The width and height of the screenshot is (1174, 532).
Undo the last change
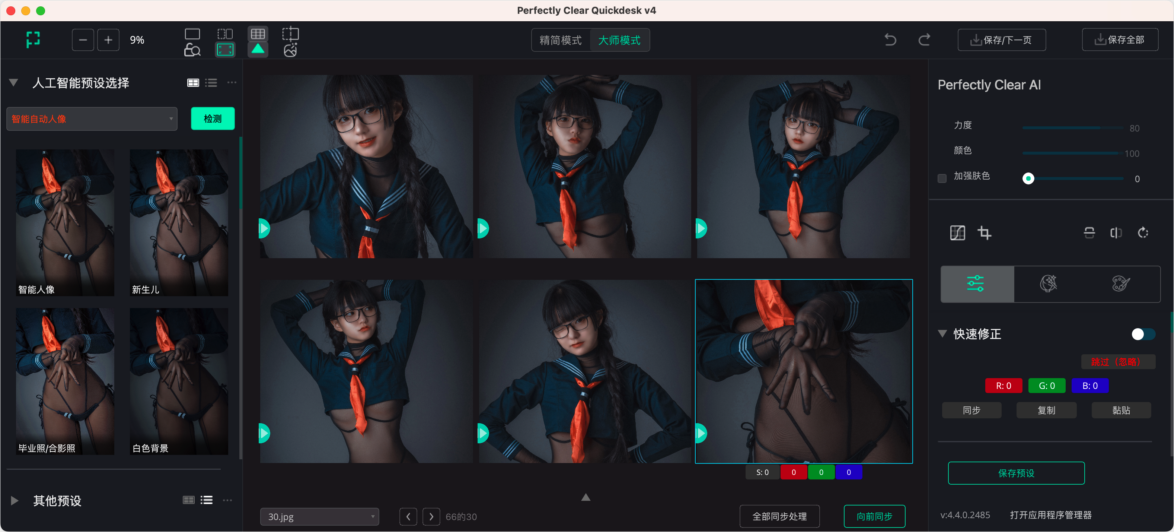pos(890,40)
